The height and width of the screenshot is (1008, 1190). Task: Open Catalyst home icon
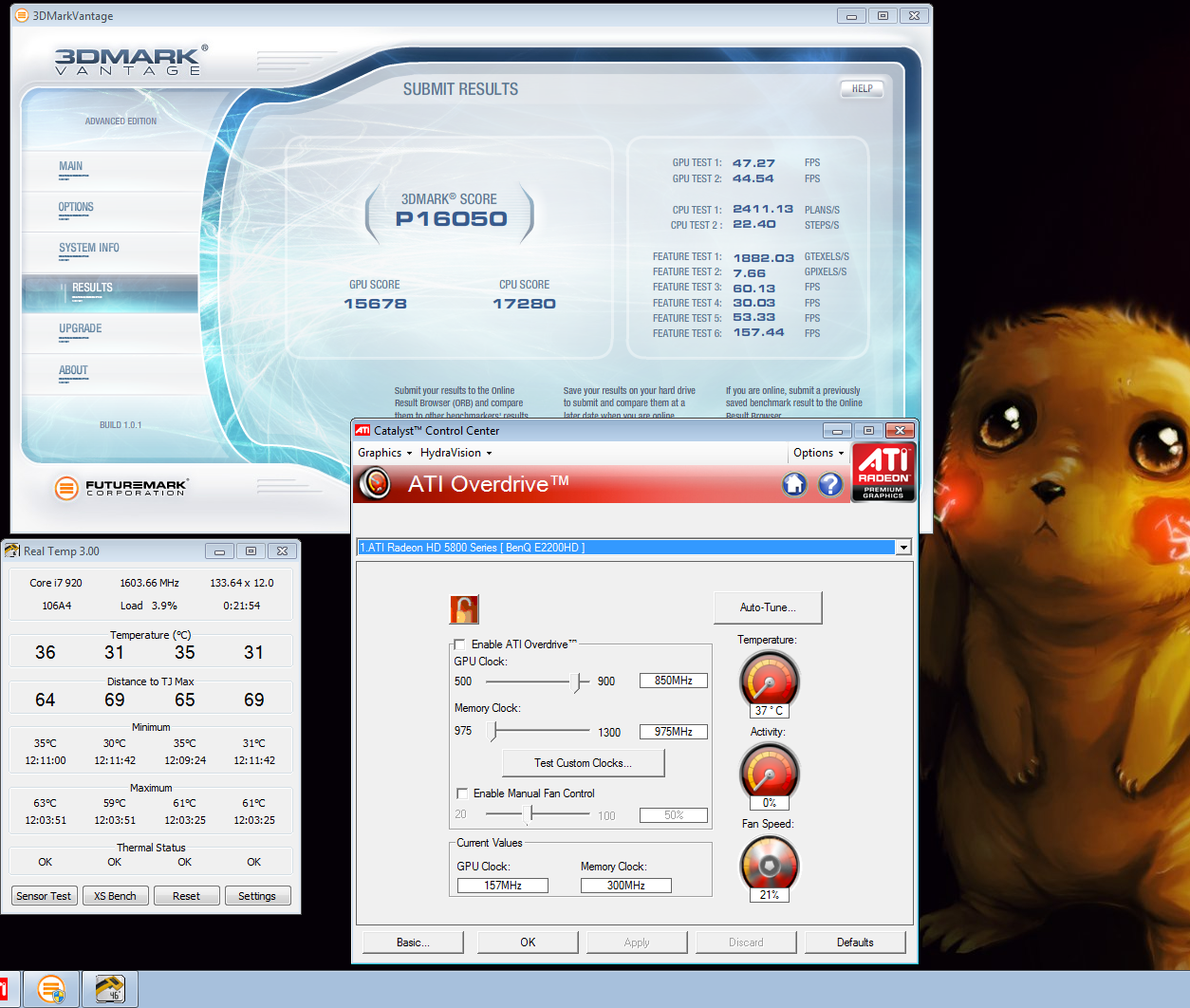click(794, 485)
